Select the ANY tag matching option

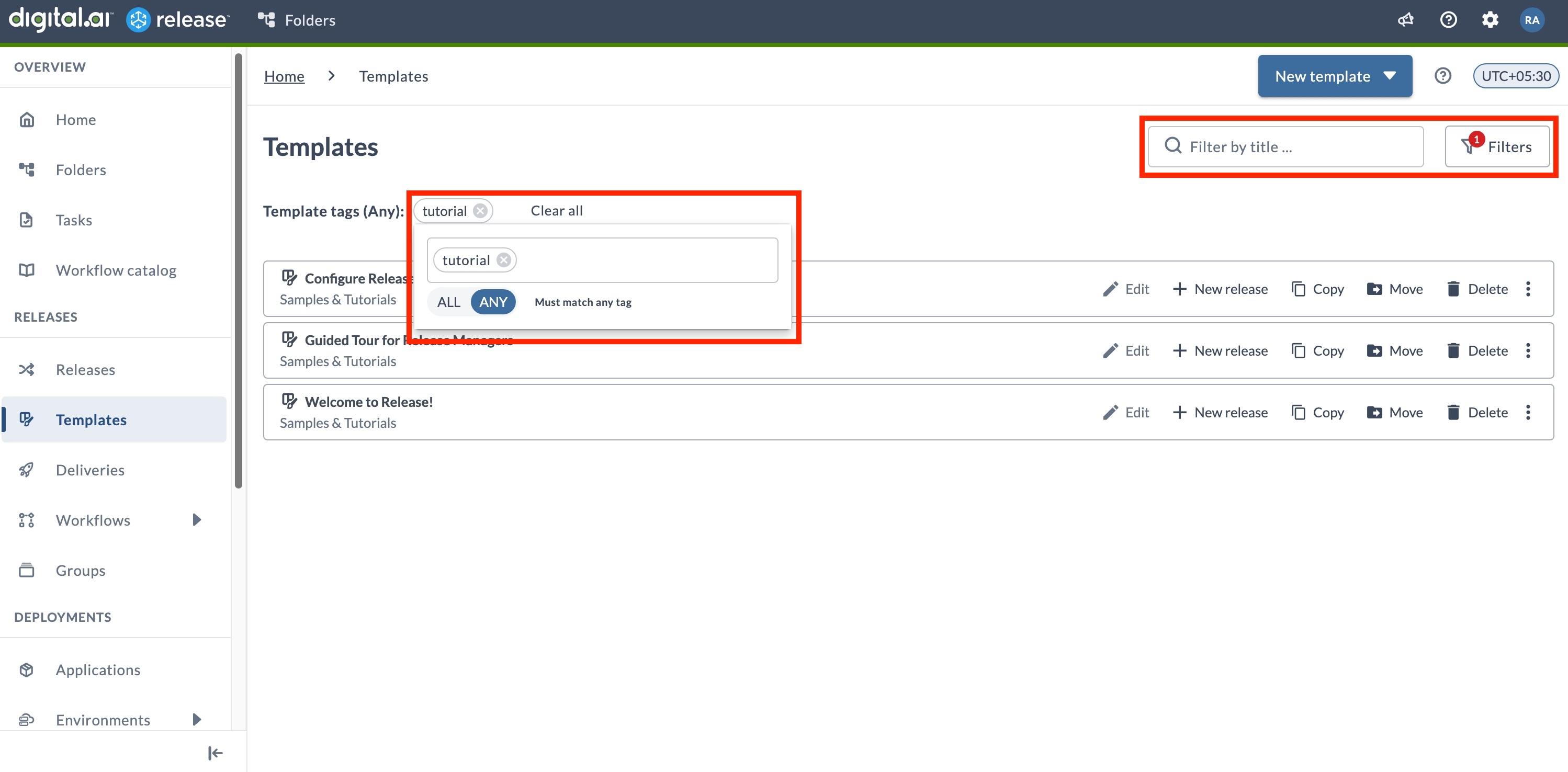point(493,302)
